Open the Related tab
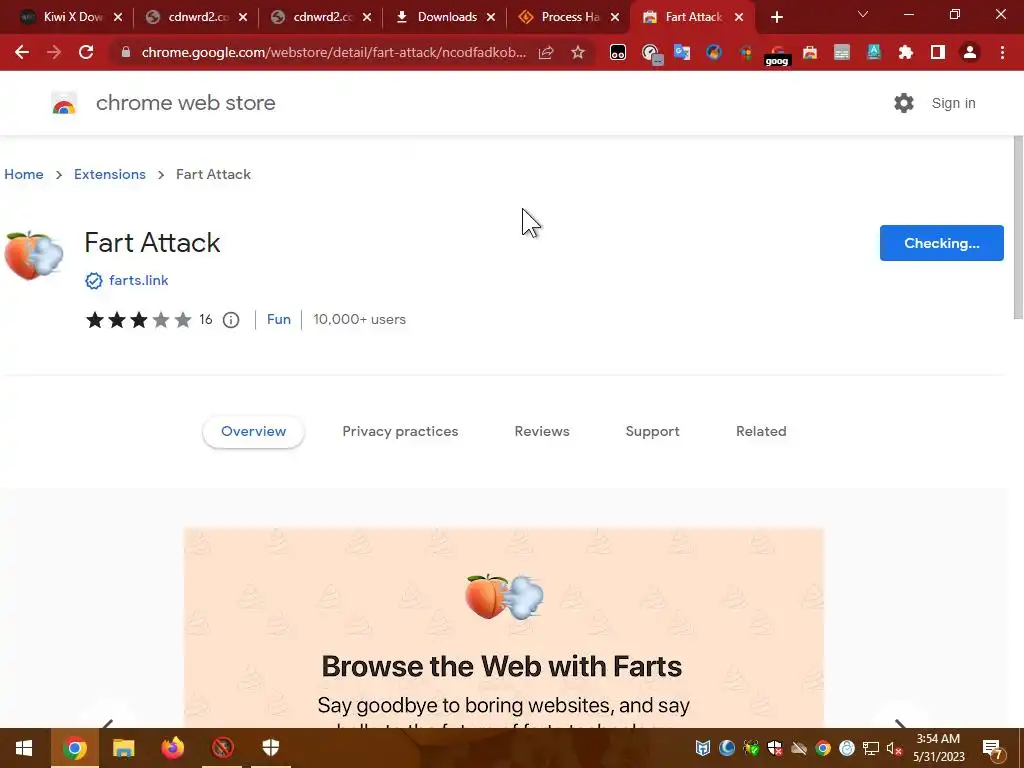Screen dimensions: 1024x768 tap(761, 432)
